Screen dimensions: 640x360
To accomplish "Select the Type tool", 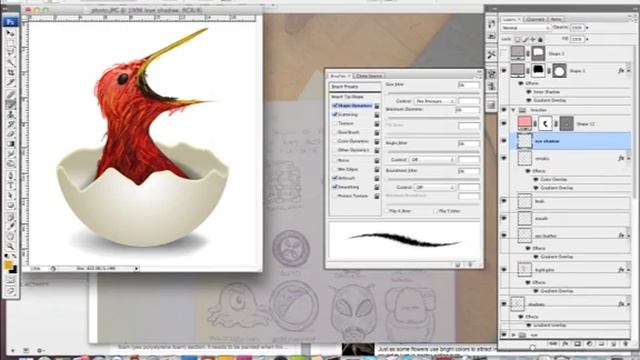I will coord(11,186).
